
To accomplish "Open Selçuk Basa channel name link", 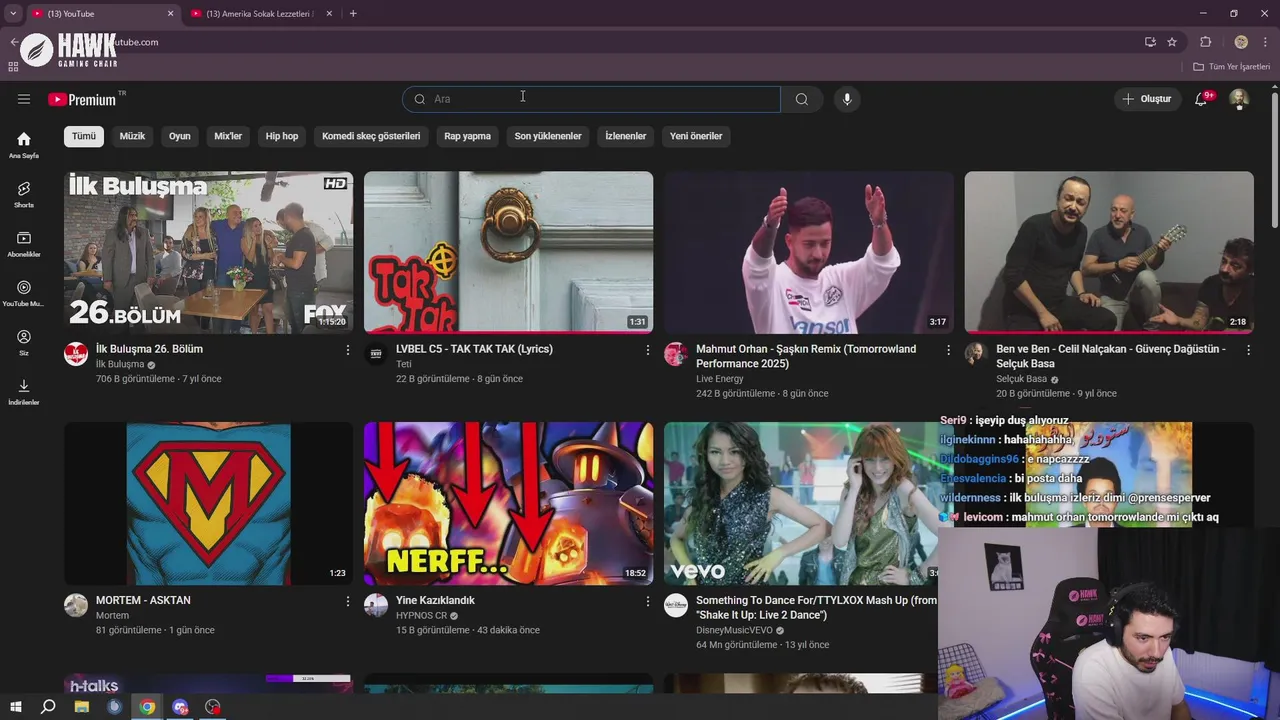I will (x=1022, y=379).
